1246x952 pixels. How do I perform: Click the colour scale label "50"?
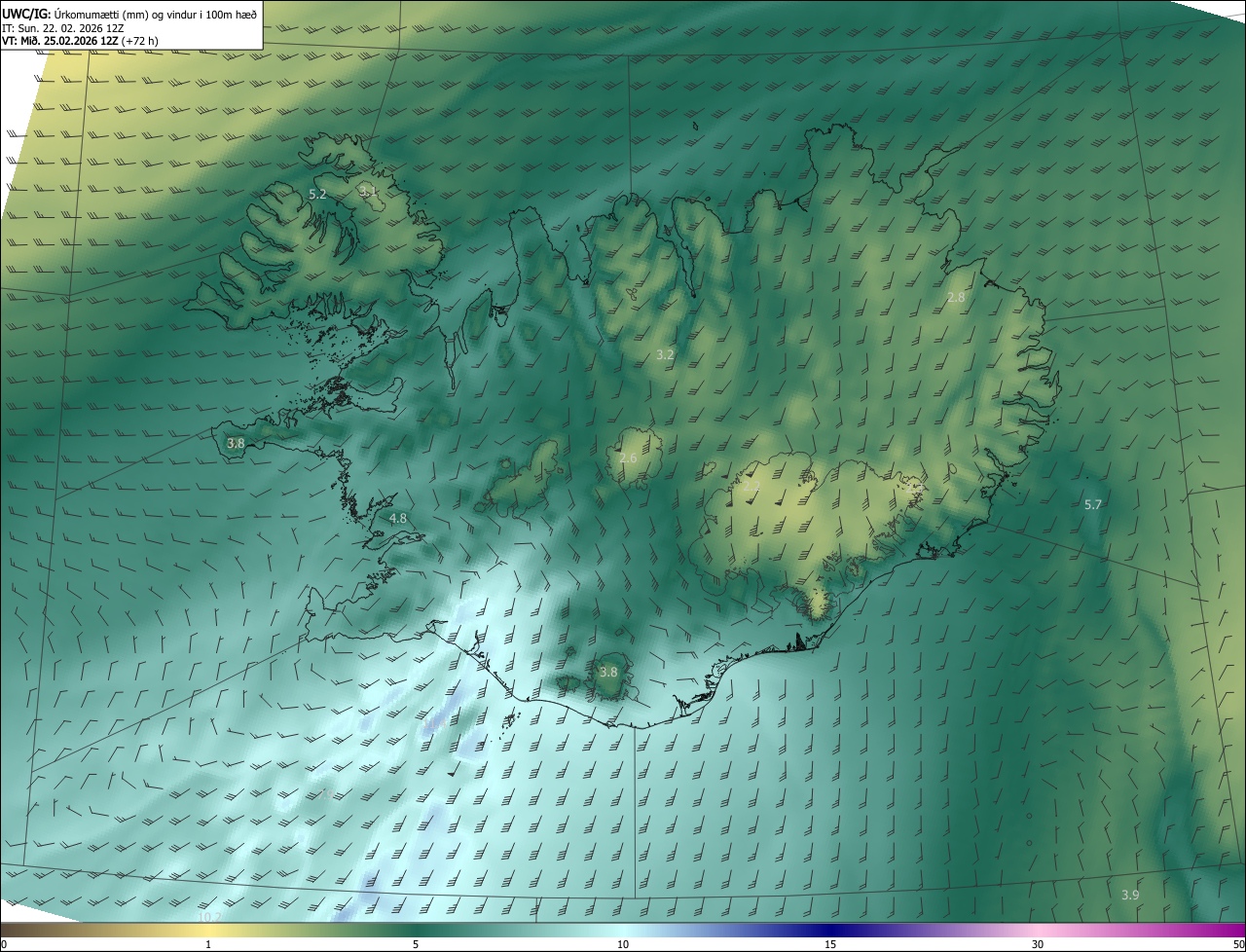[x=1238, y=944]
